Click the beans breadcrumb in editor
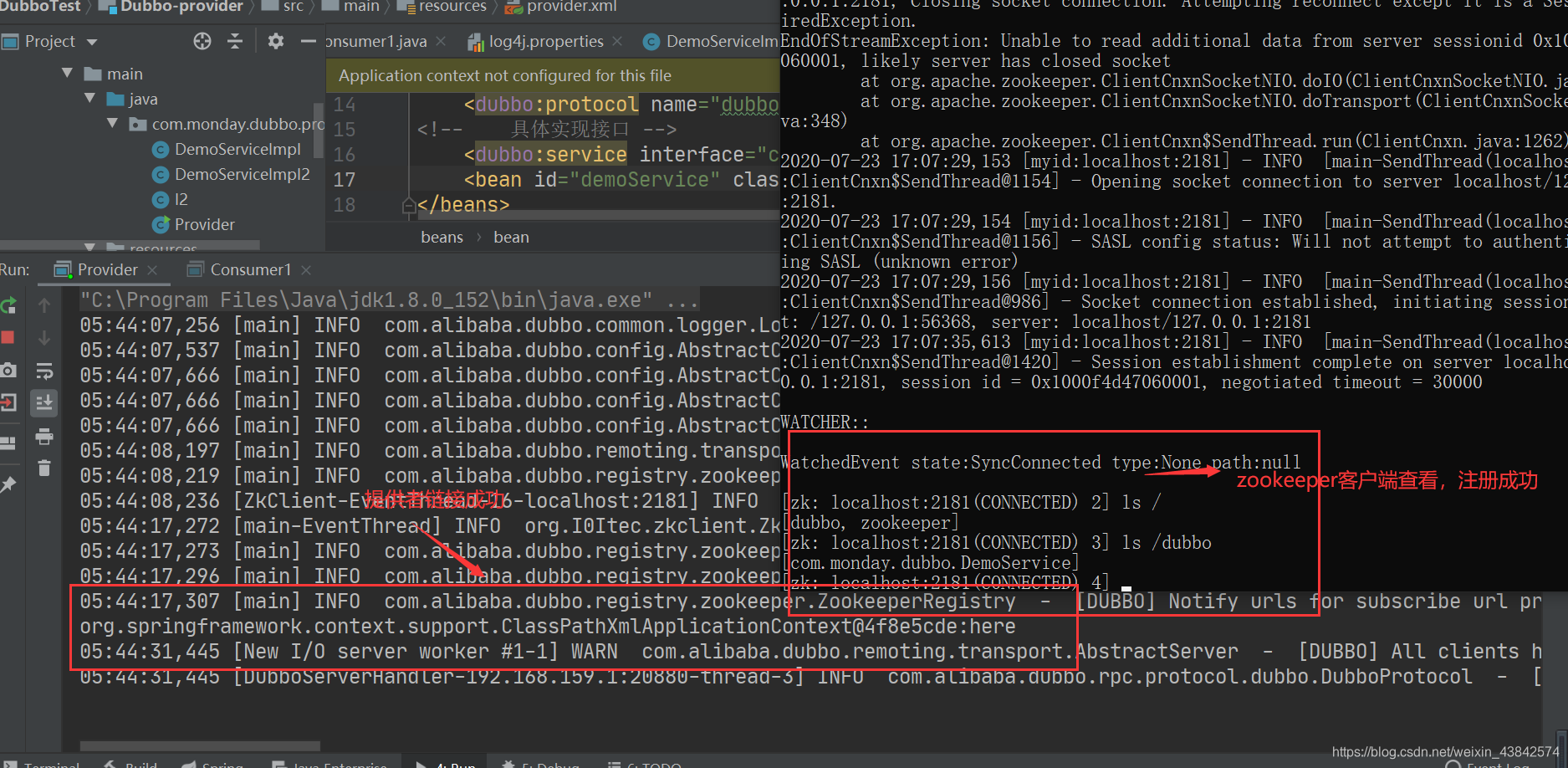Viewport: 1568px width, 768px height. tap(442, 238)
